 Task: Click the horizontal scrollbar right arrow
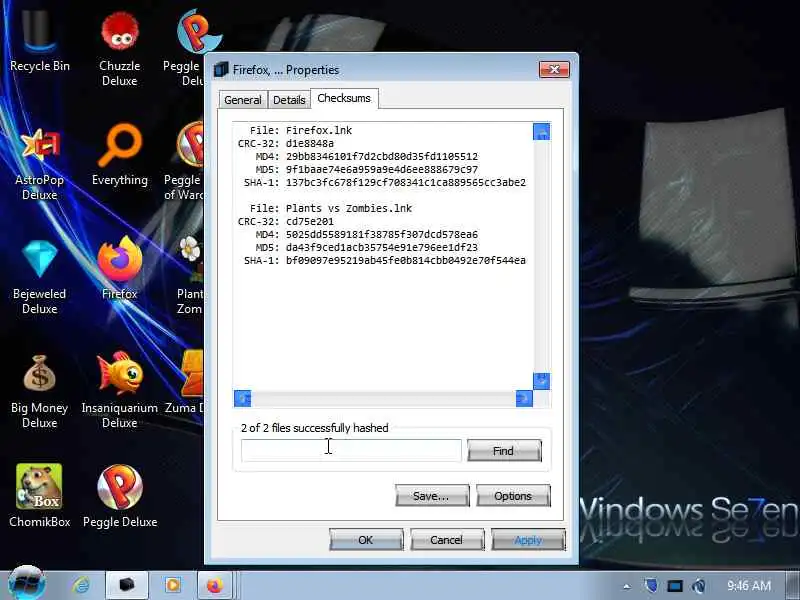524,398
